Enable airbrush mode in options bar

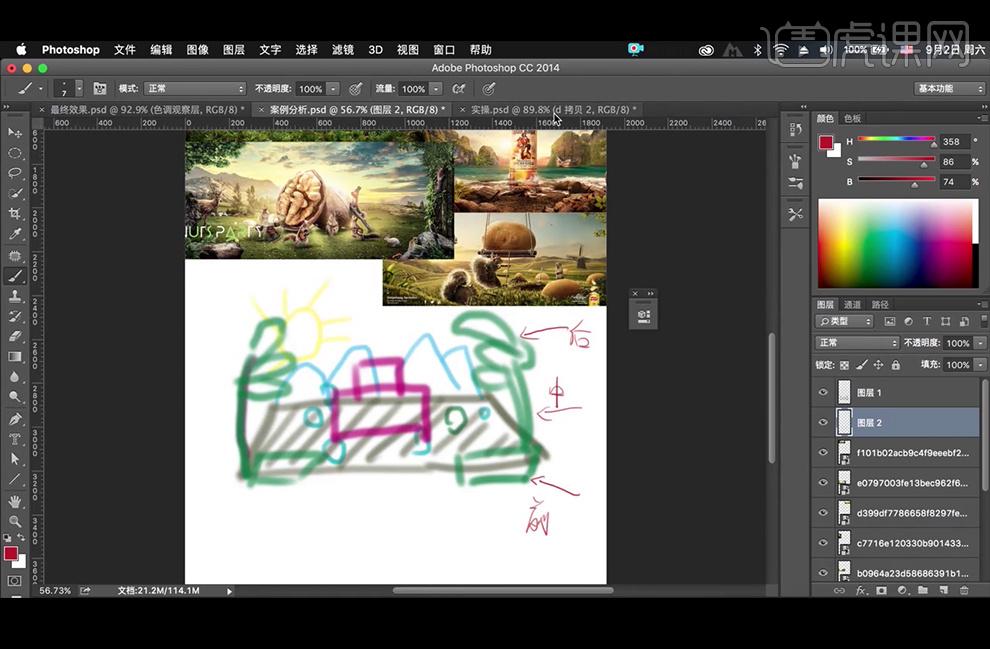459,89
